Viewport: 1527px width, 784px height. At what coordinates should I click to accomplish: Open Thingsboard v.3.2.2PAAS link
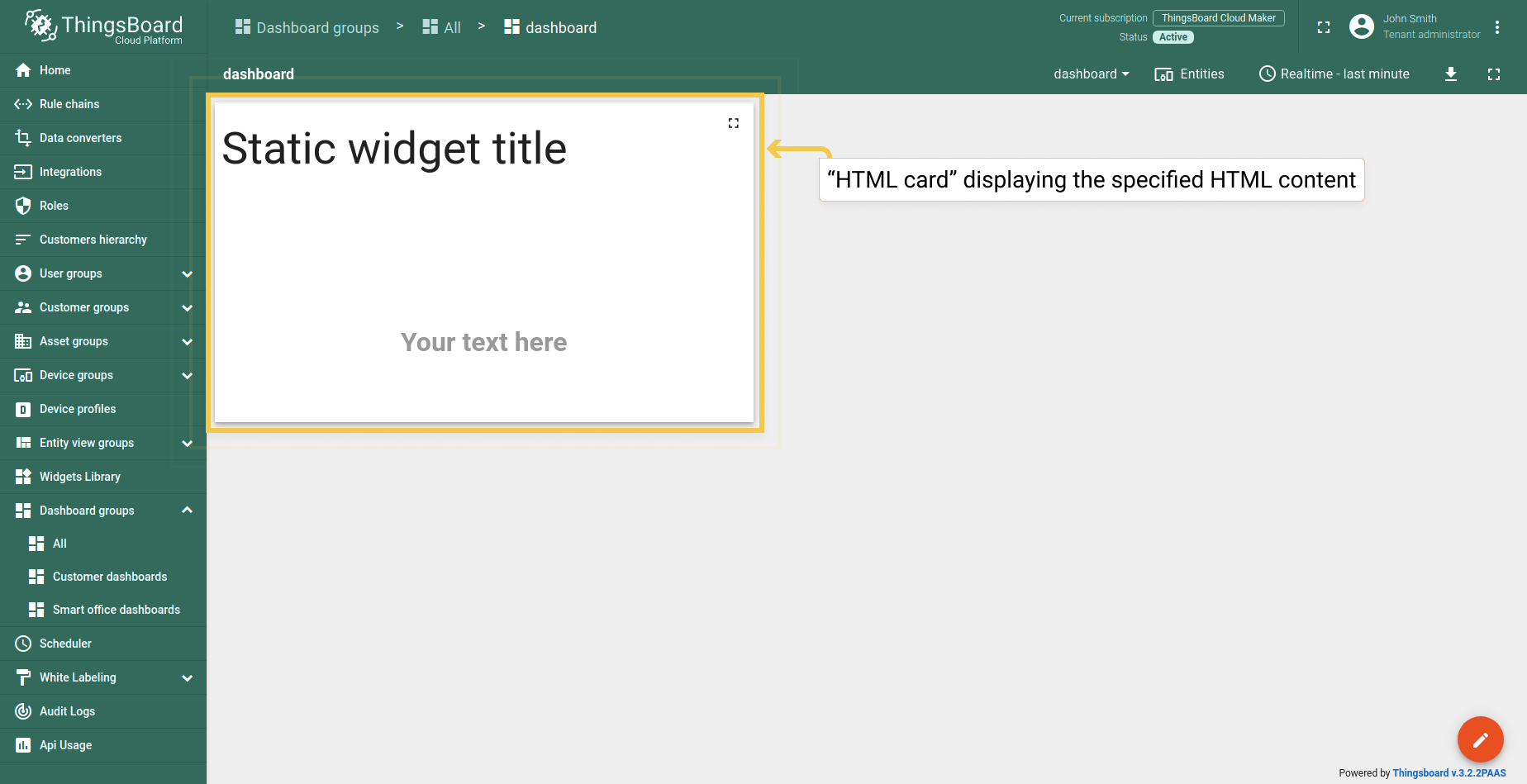(1449, 773)
